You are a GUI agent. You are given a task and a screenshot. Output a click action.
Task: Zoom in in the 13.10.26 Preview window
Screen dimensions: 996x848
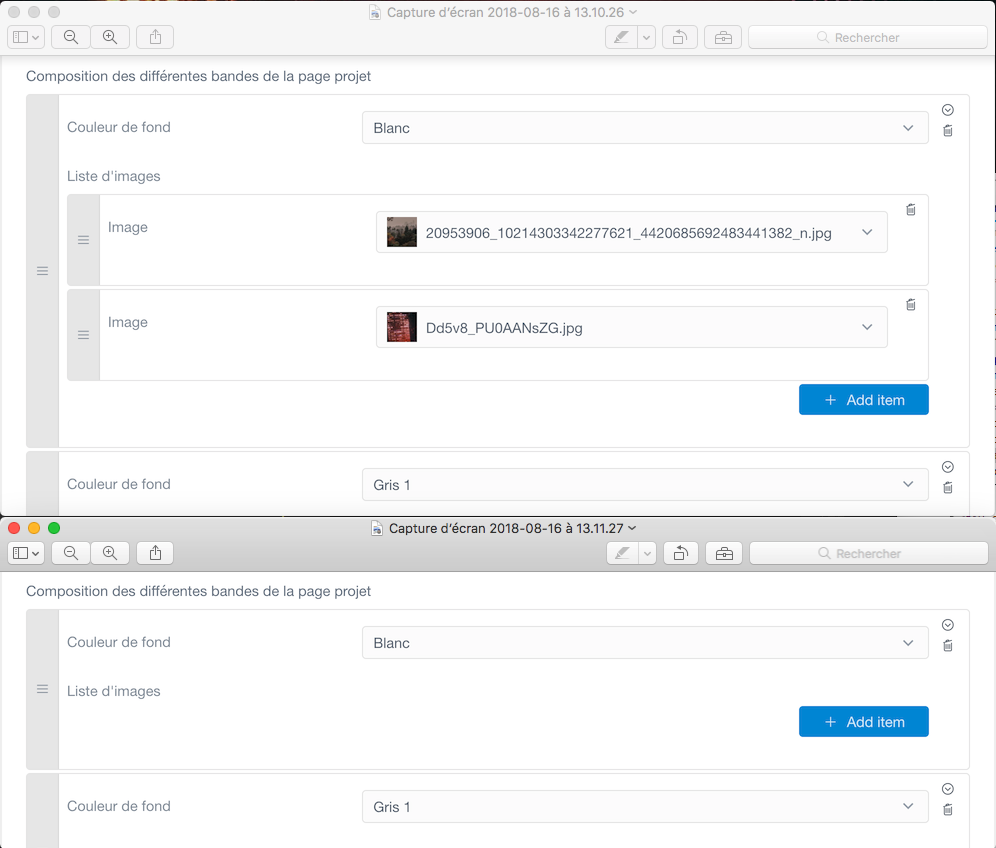pyautogui.click(x=110, y=37)
